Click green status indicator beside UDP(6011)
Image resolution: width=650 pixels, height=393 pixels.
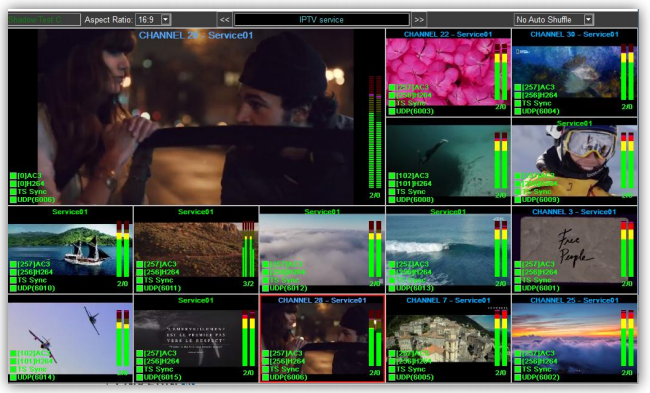click(x=140, y=288)
